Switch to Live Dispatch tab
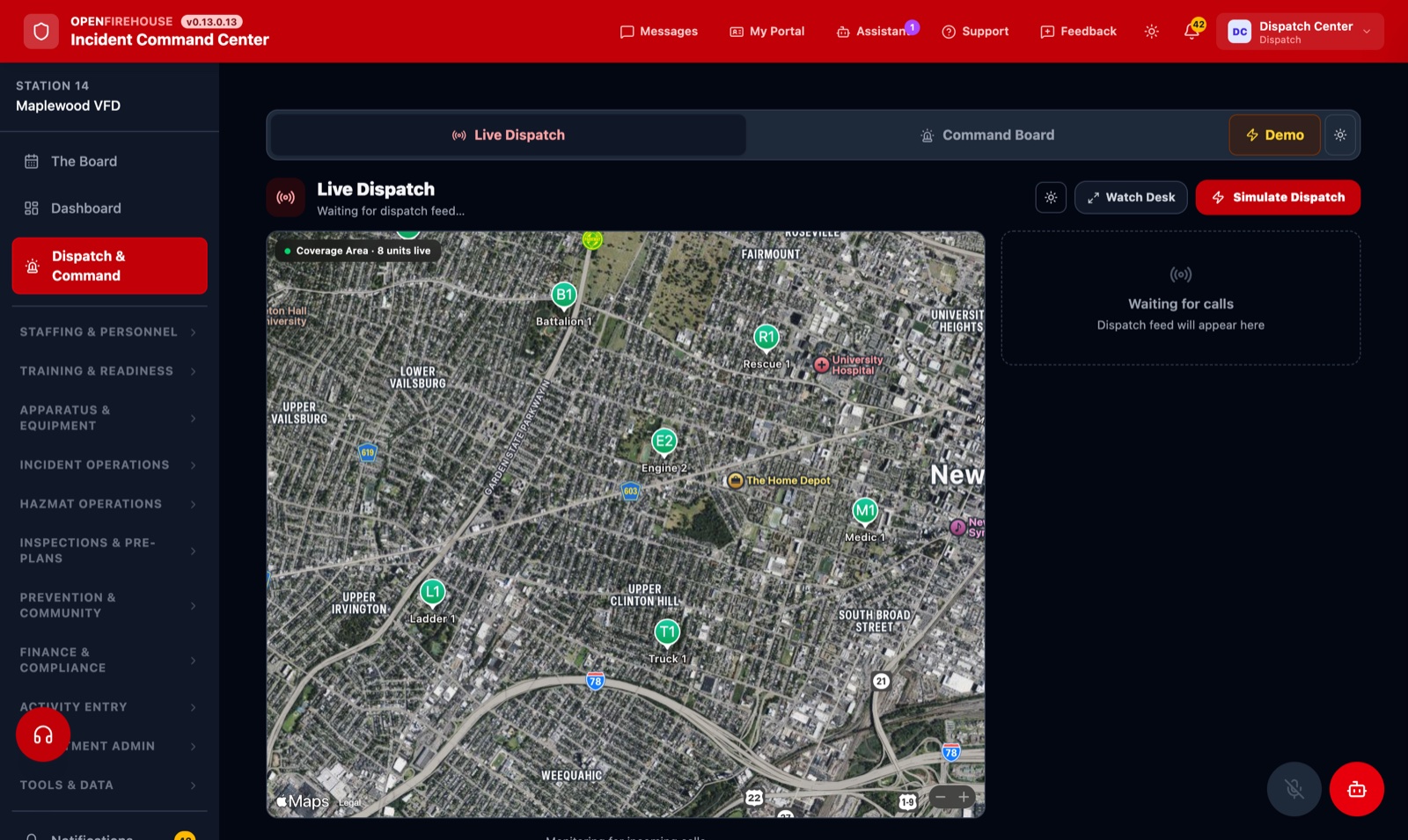Screen dimensions: 1408x840 tap(508, 135)
